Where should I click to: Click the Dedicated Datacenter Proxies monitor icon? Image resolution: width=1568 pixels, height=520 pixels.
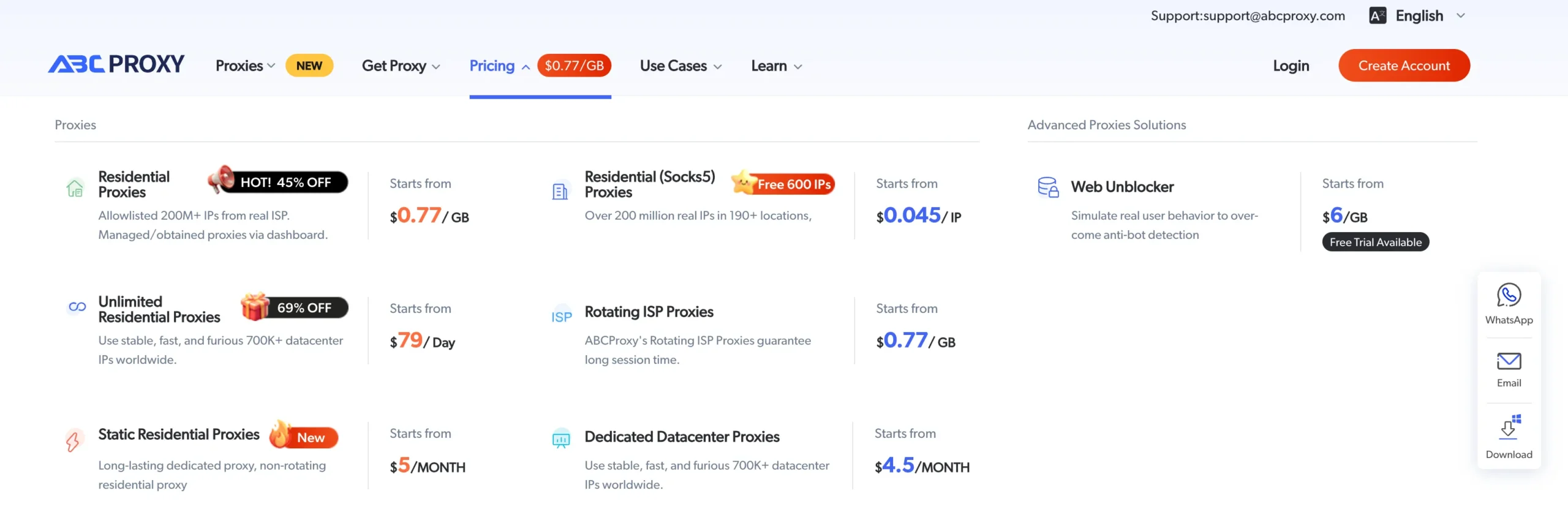(561, 439)
